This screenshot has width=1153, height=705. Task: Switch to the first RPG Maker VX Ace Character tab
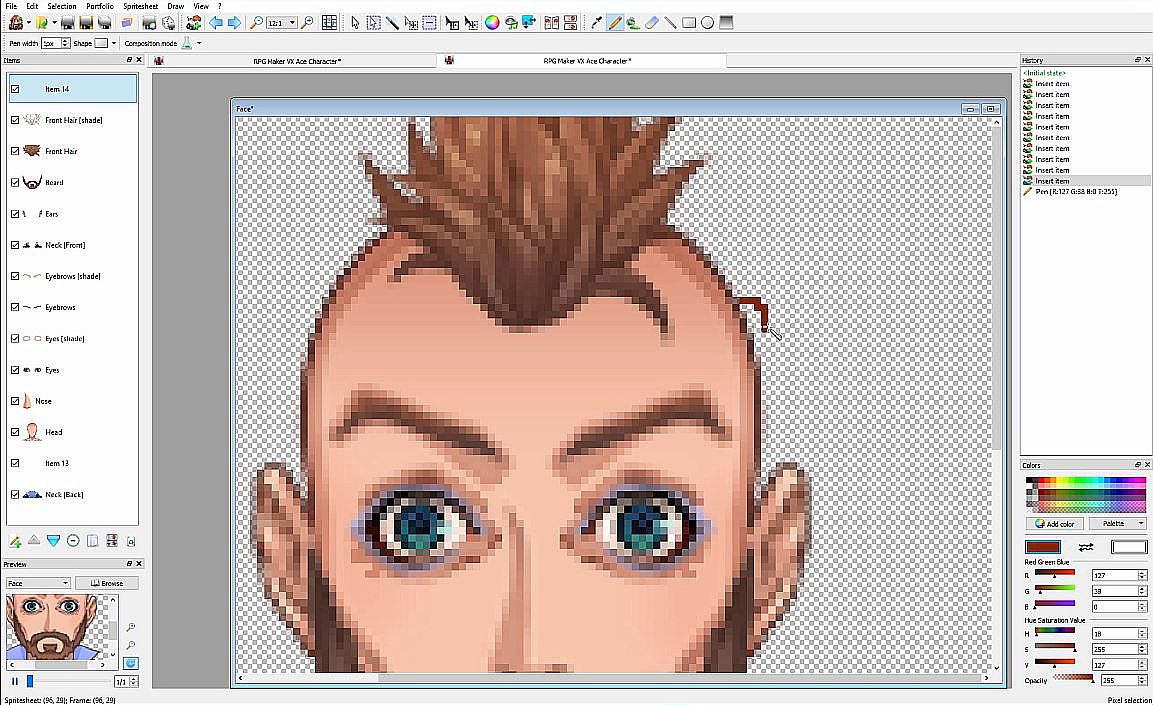pos(292,61)
